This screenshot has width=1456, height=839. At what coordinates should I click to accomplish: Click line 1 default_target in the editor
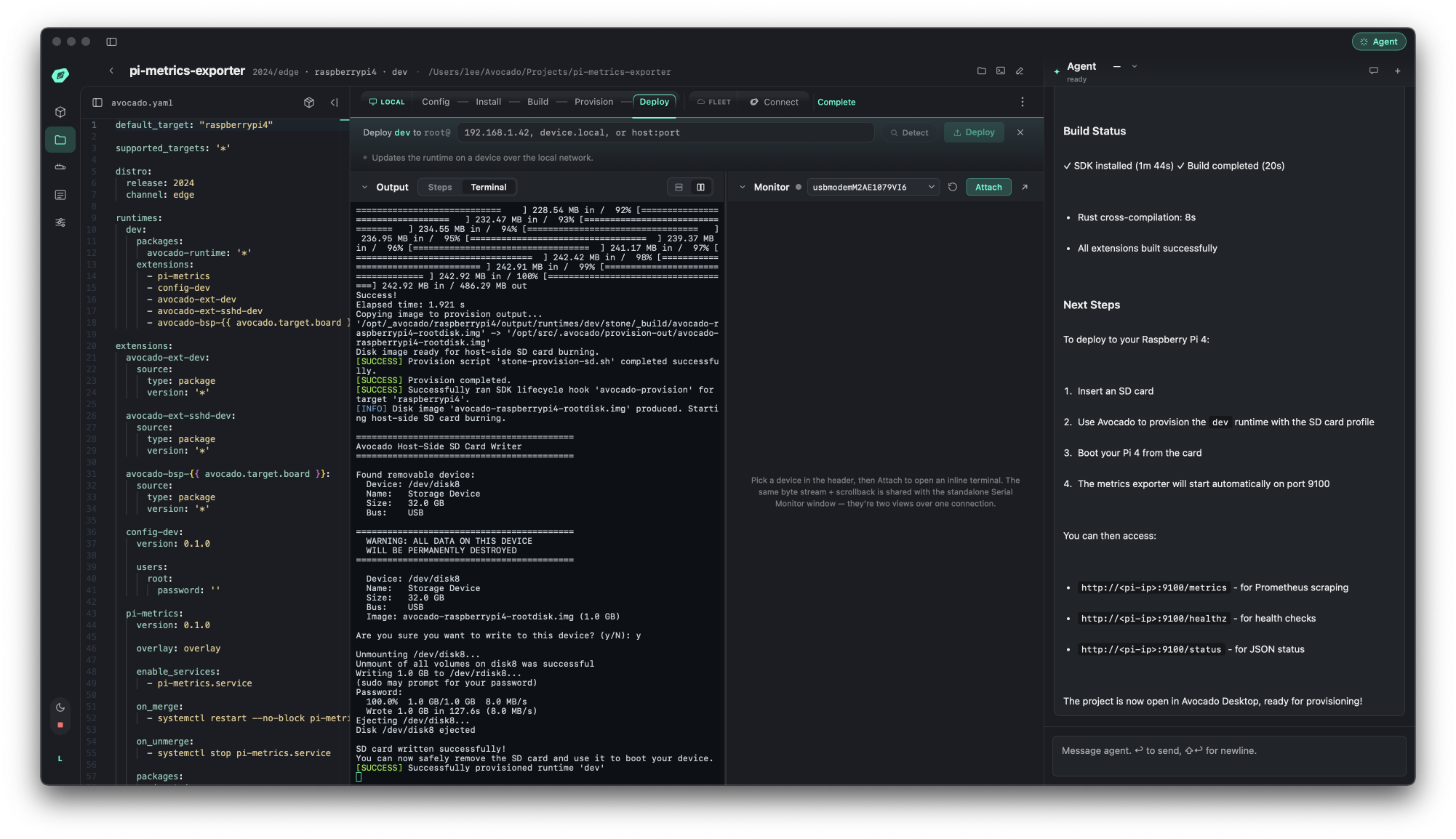[194, 125]
